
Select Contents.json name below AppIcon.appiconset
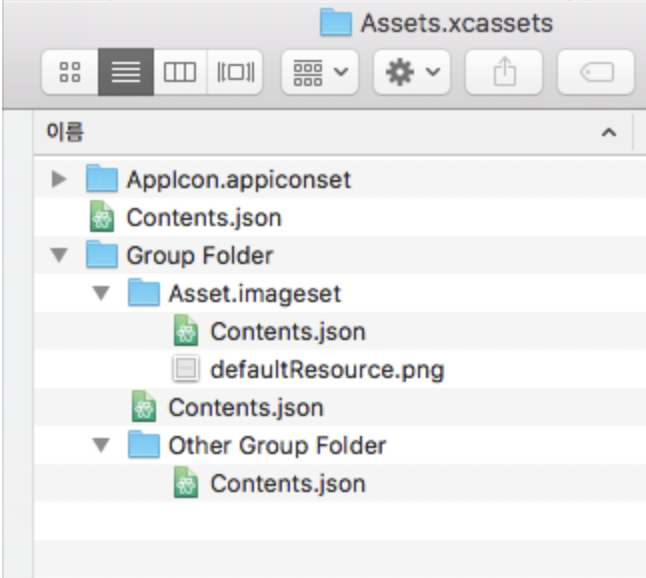tap(204, 218)
